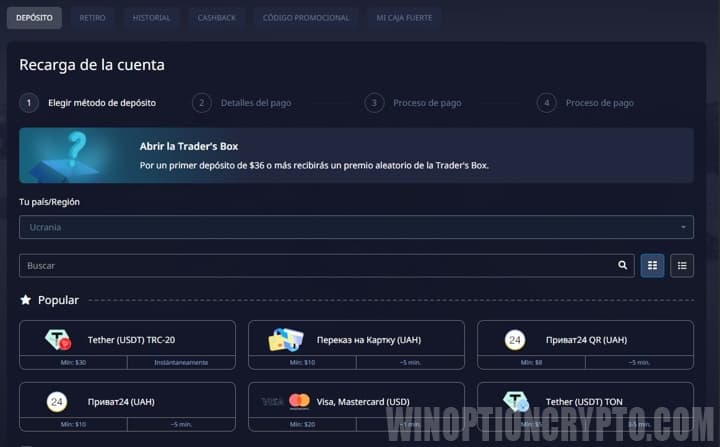Click step 4 circle Proceso de pago
Screen dimensions: 720x447
coord(546,103)
